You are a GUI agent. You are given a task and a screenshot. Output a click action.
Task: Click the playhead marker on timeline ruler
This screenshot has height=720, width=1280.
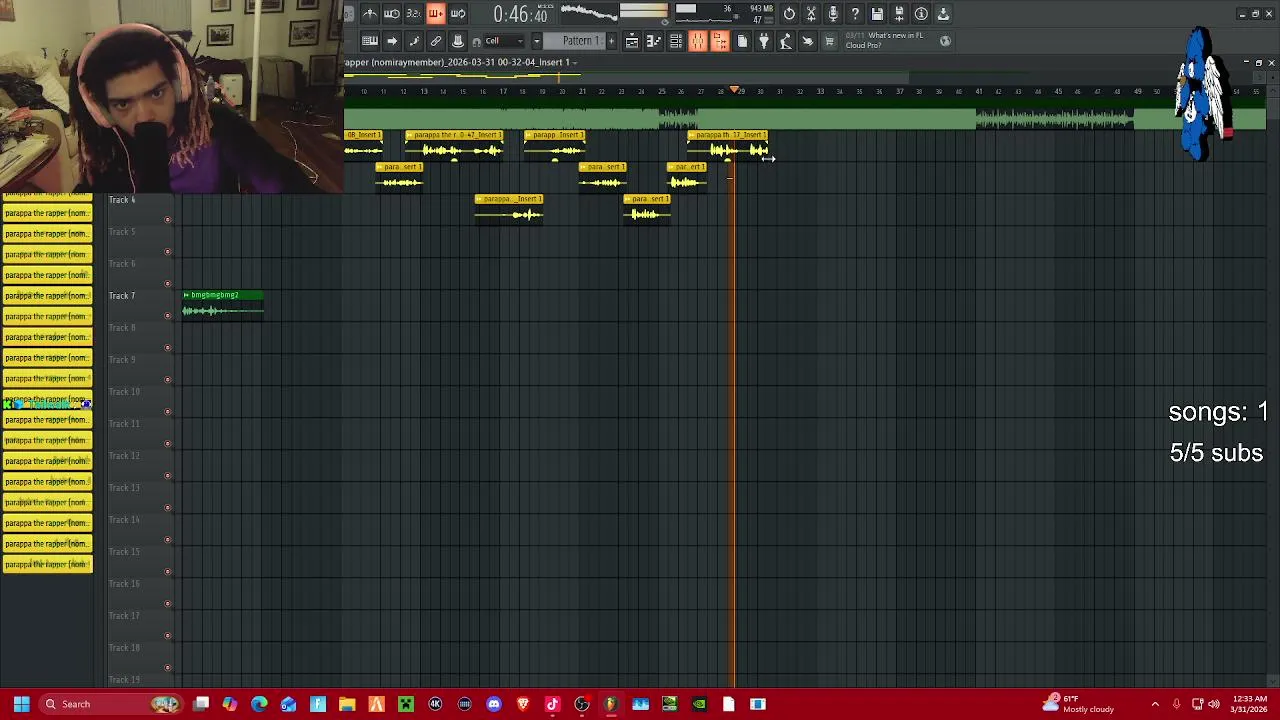coord(736,90)
